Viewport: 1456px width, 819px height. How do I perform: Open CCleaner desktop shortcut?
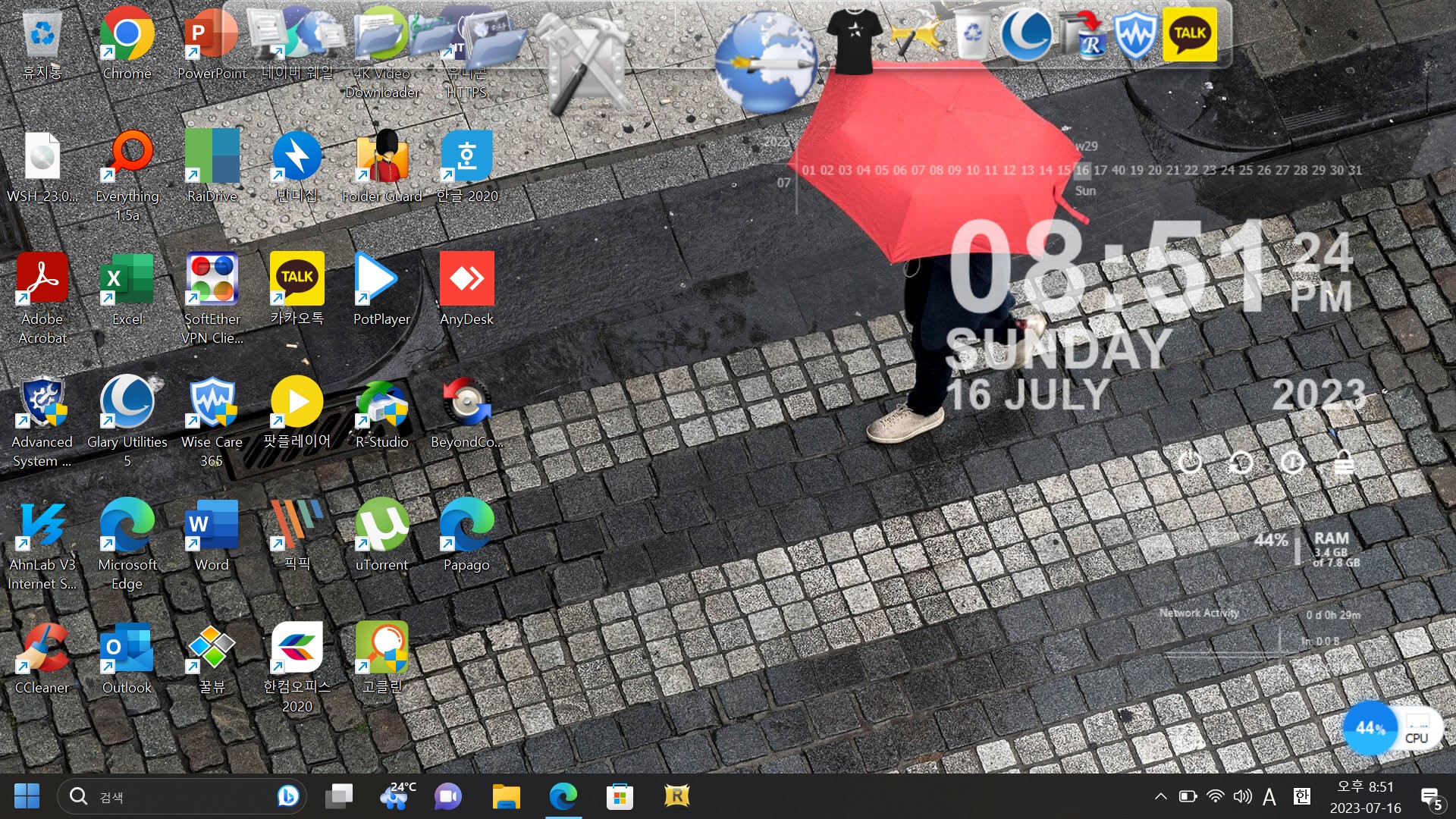pyautogui.click(x=42, y=658)
